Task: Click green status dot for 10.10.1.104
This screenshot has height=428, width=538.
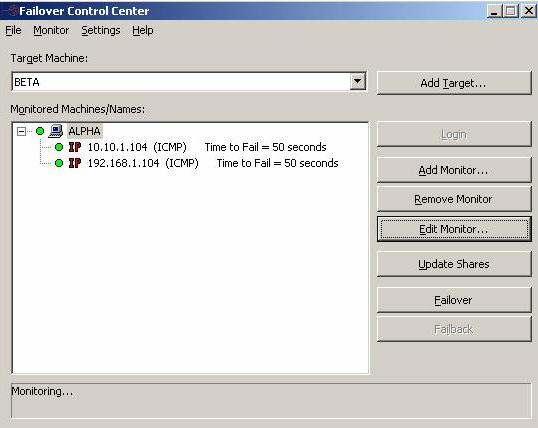Action: tap(59, 147)
